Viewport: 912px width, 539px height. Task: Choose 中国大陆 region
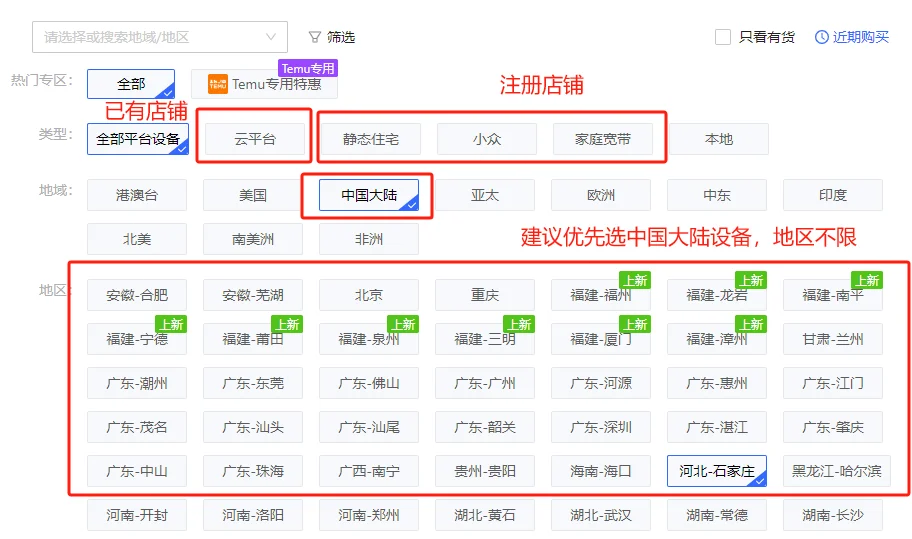(369, 195)
